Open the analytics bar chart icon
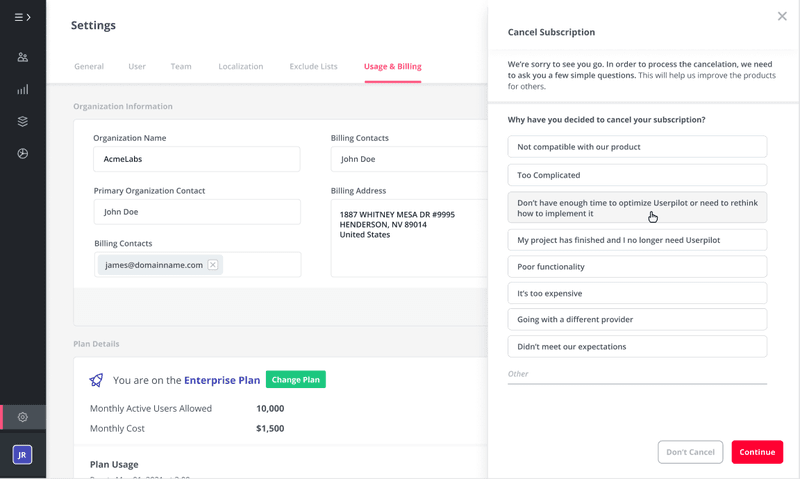This screenshot has width=800, height=479. (22, 90)
